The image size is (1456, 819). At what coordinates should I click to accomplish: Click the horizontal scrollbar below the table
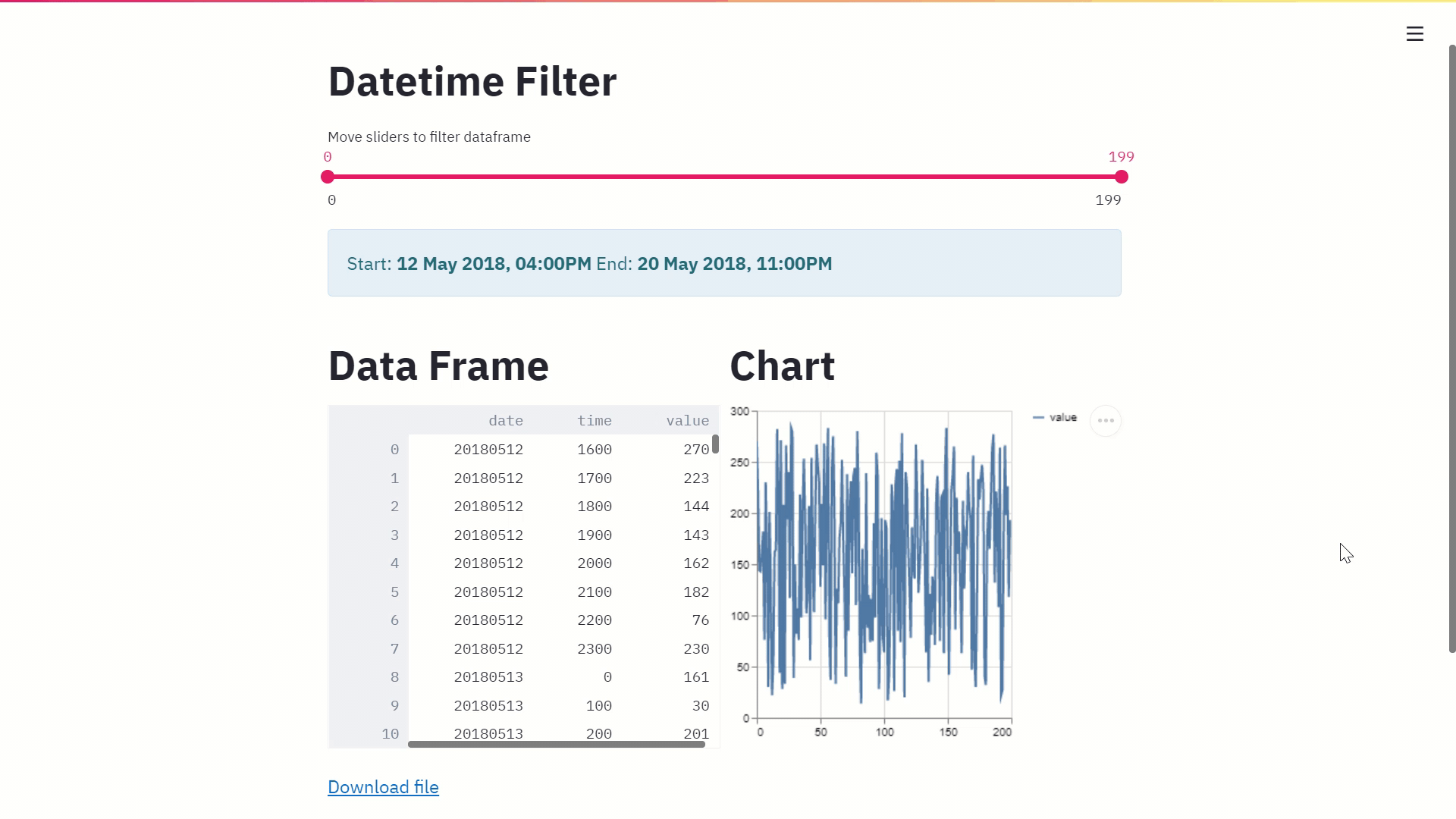(556, 744)
